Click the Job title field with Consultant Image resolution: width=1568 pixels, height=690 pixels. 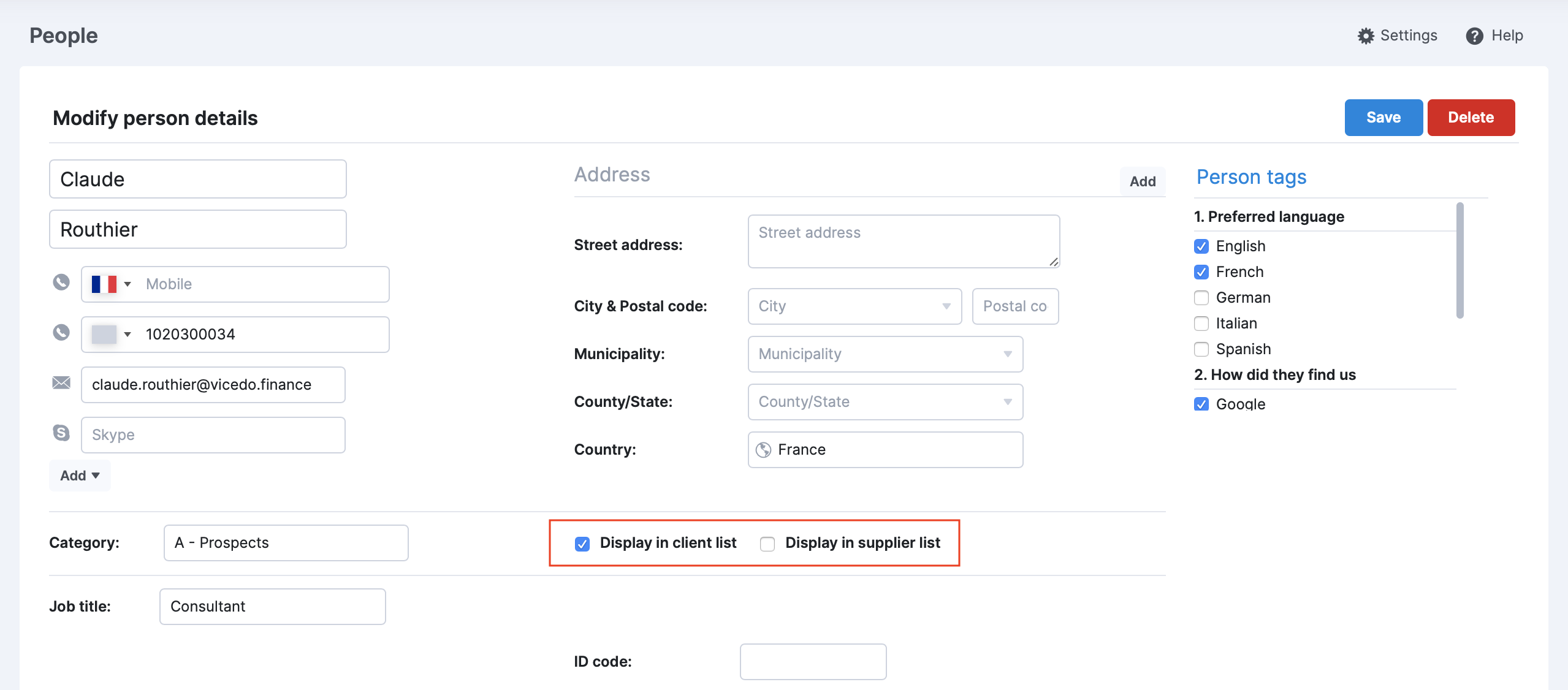click(x=273, y=607)
